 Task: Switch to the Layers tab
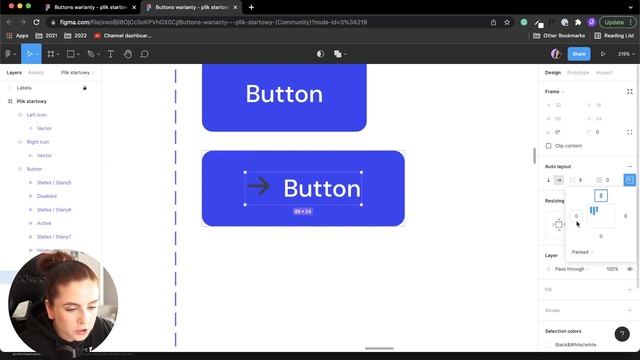pyautogui.click(x=14, y=73)
